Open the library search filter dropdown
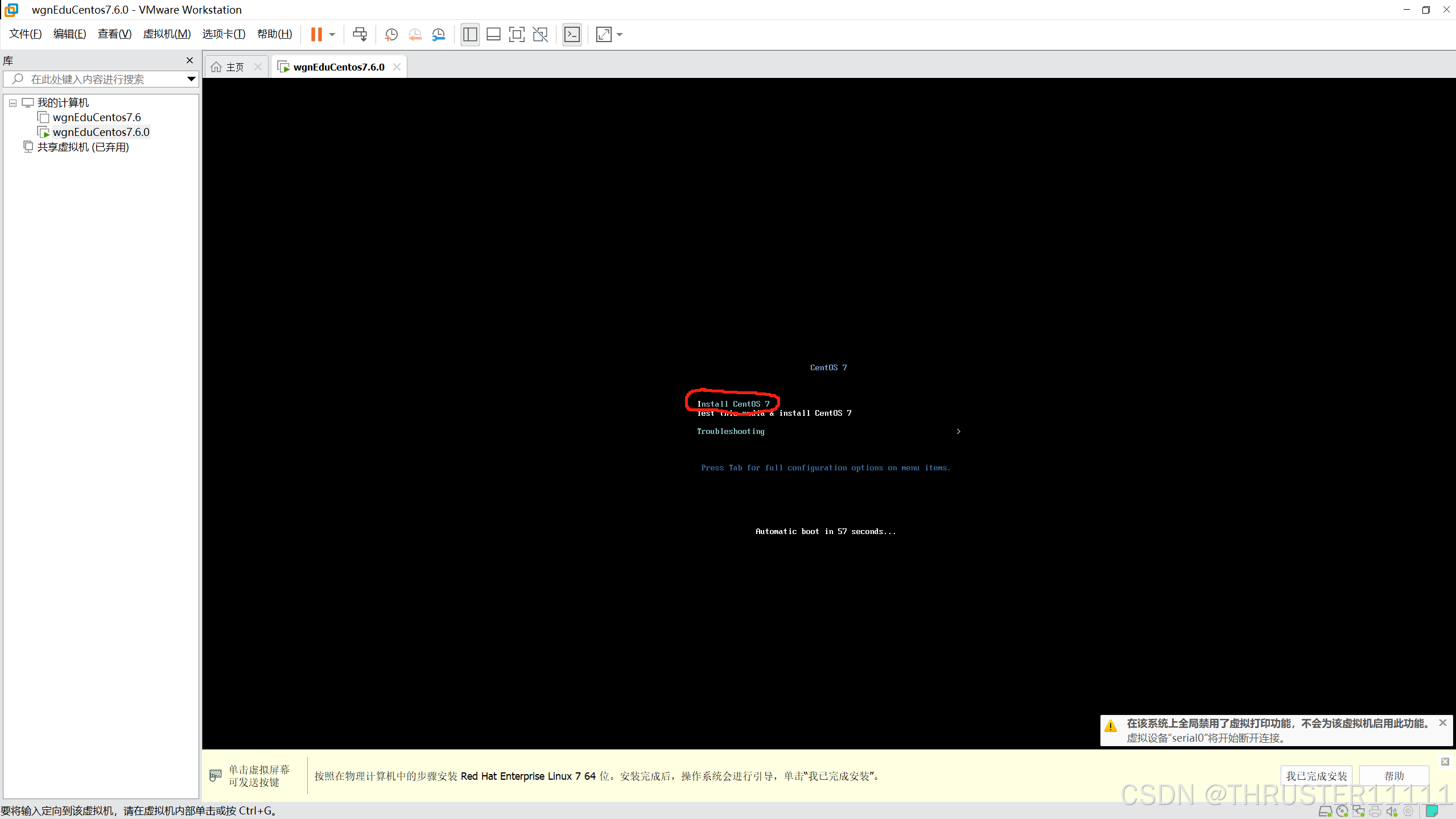The width and height of the screenshot is (1456, 819). click(191, 79)
